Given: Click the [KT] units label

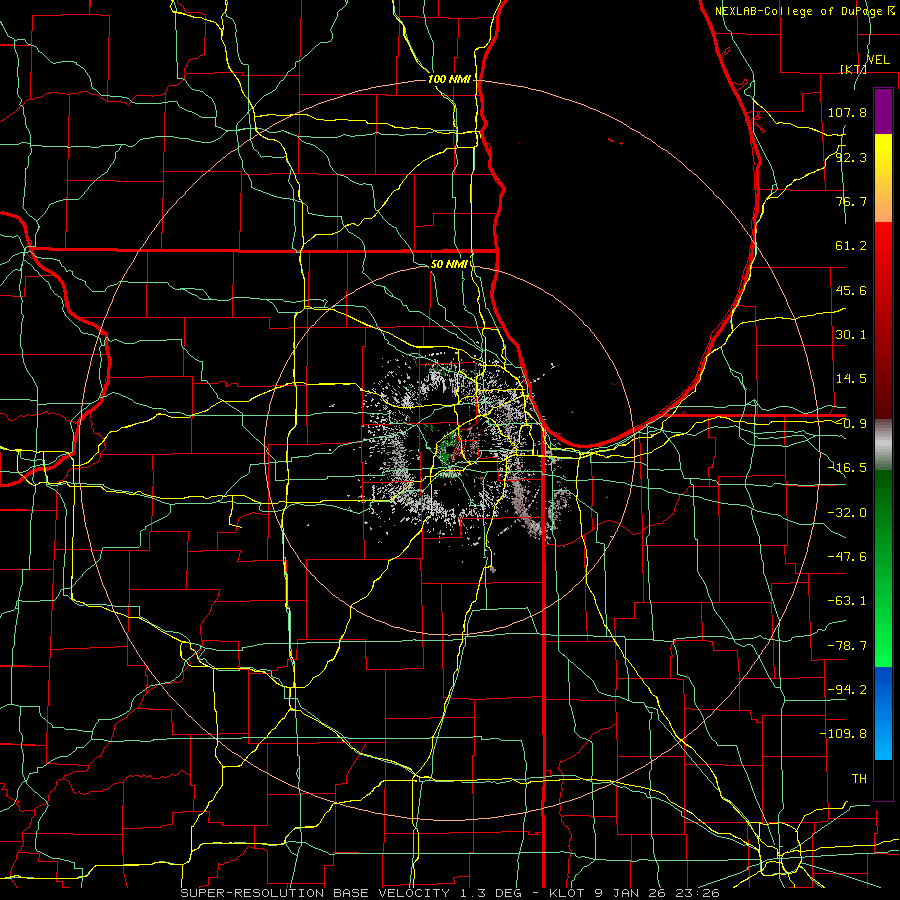Looking at the screenshot, I should click(x=854, y=69).
